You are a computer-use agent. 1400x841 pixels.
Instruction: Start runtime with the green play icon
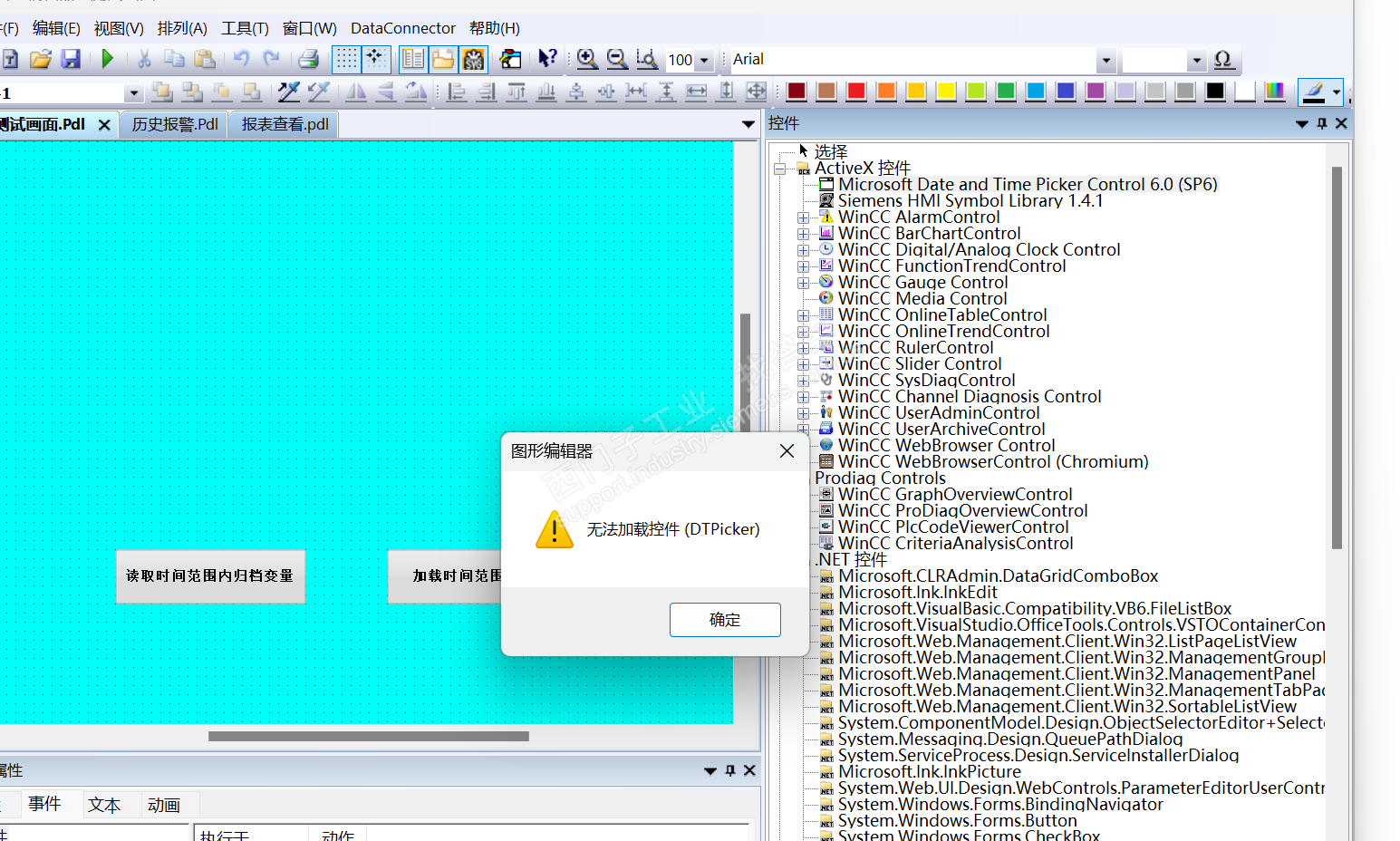[108, 60]
